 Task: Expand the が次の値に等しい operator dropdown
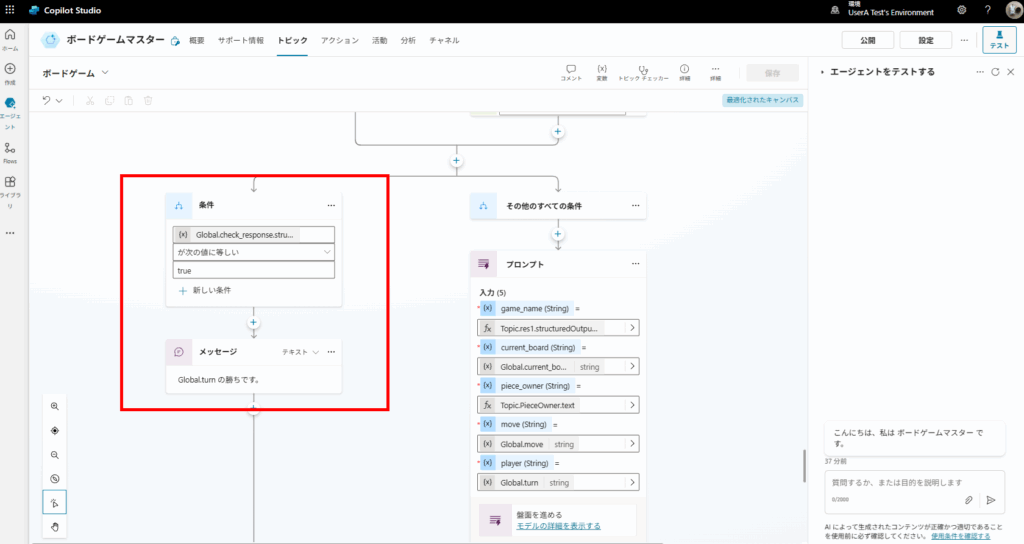click(x=253, y=253)
